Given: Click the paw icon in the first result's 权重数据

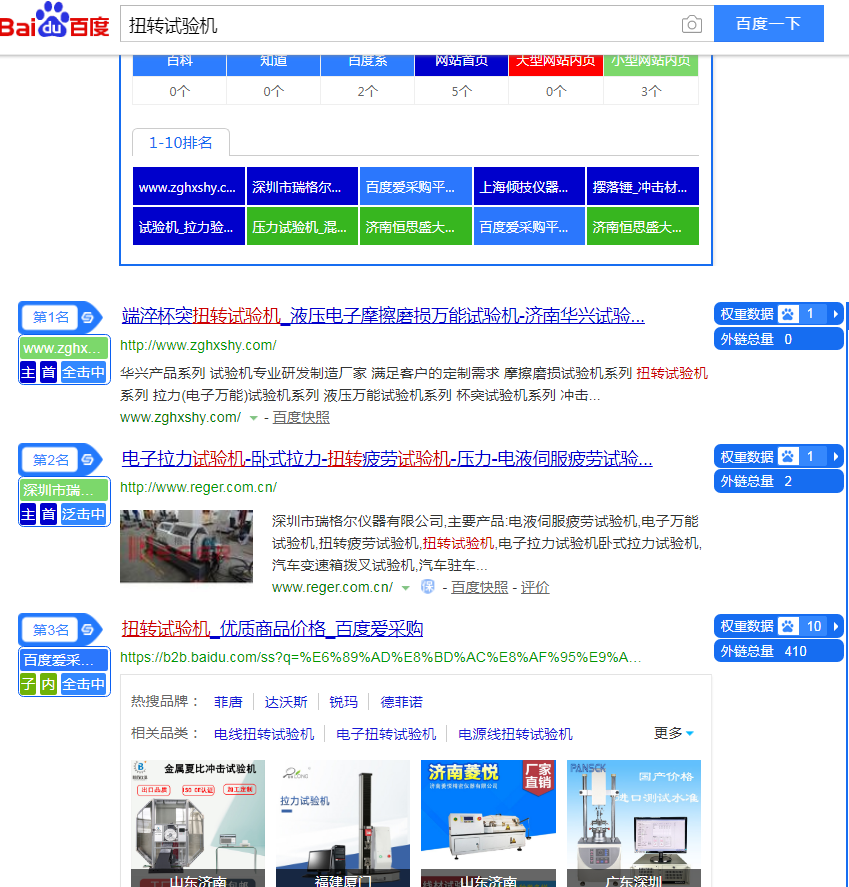Looking at the screenshot, I should click(787, 314).
